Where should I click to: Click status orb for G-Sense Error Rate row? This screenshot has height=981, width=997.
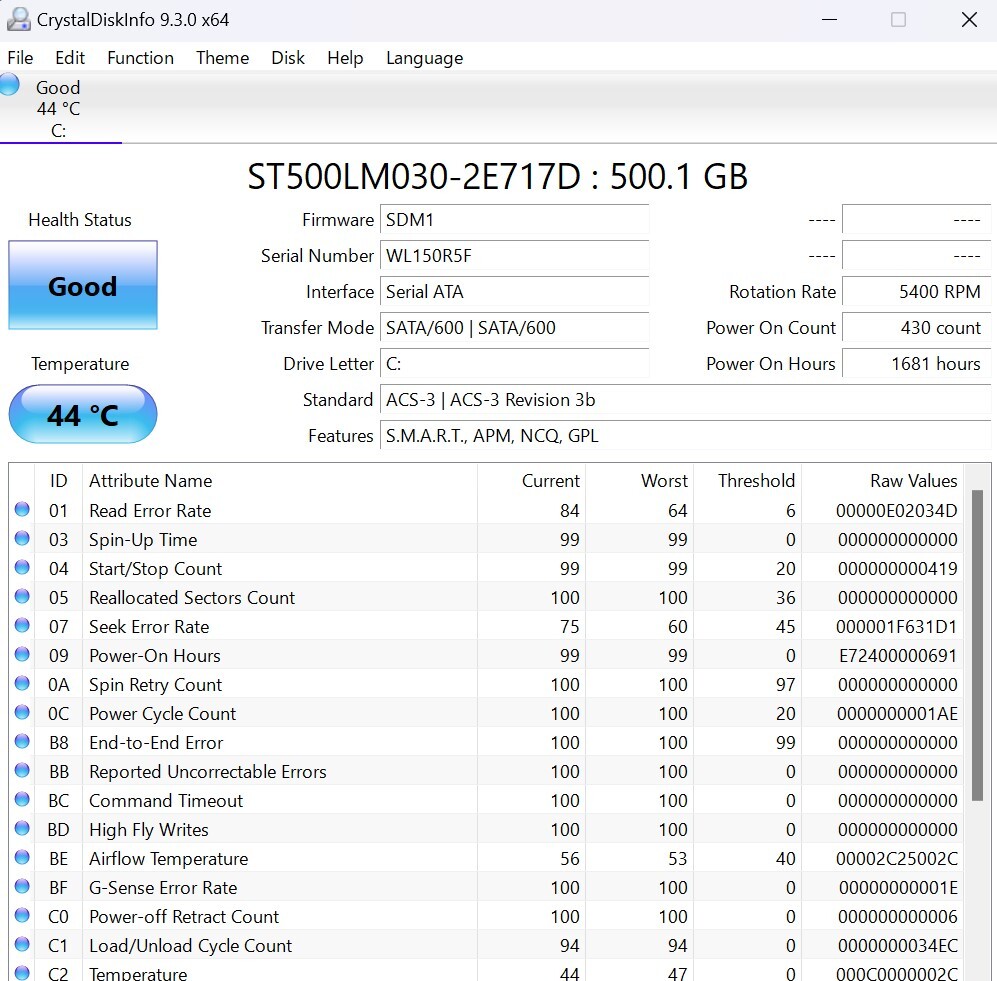(x=22, y=886)
